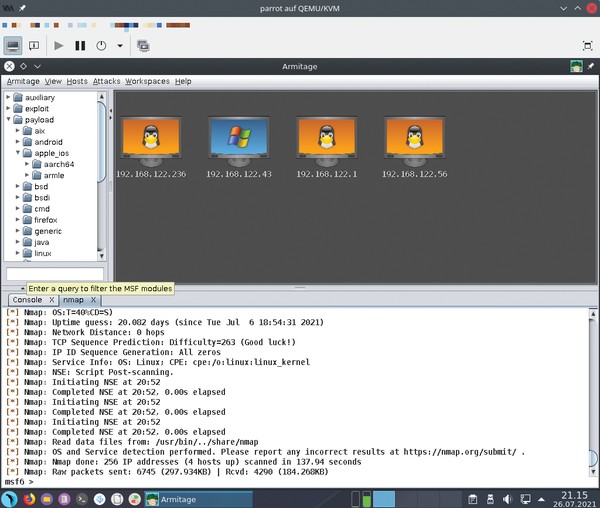Click the Armitage title bar app icon
Screen dimensions: 600x508
(x=576, y=66)
